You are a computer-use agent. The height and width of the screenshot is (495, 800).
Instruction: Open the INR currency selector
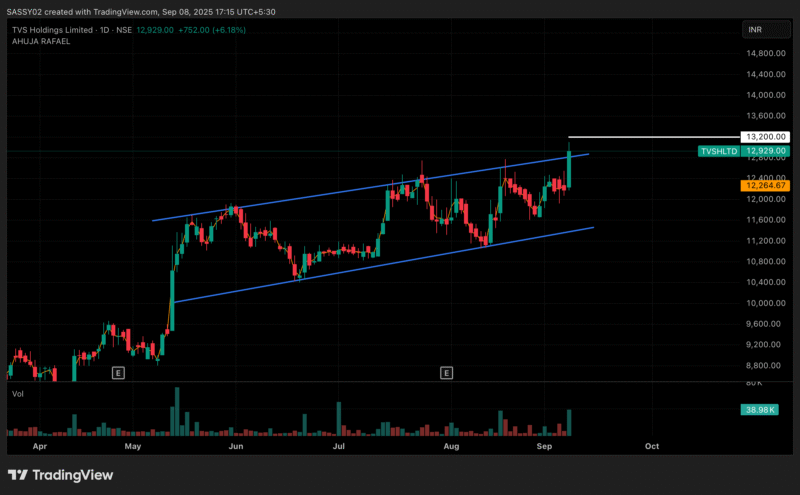(755, 30)
